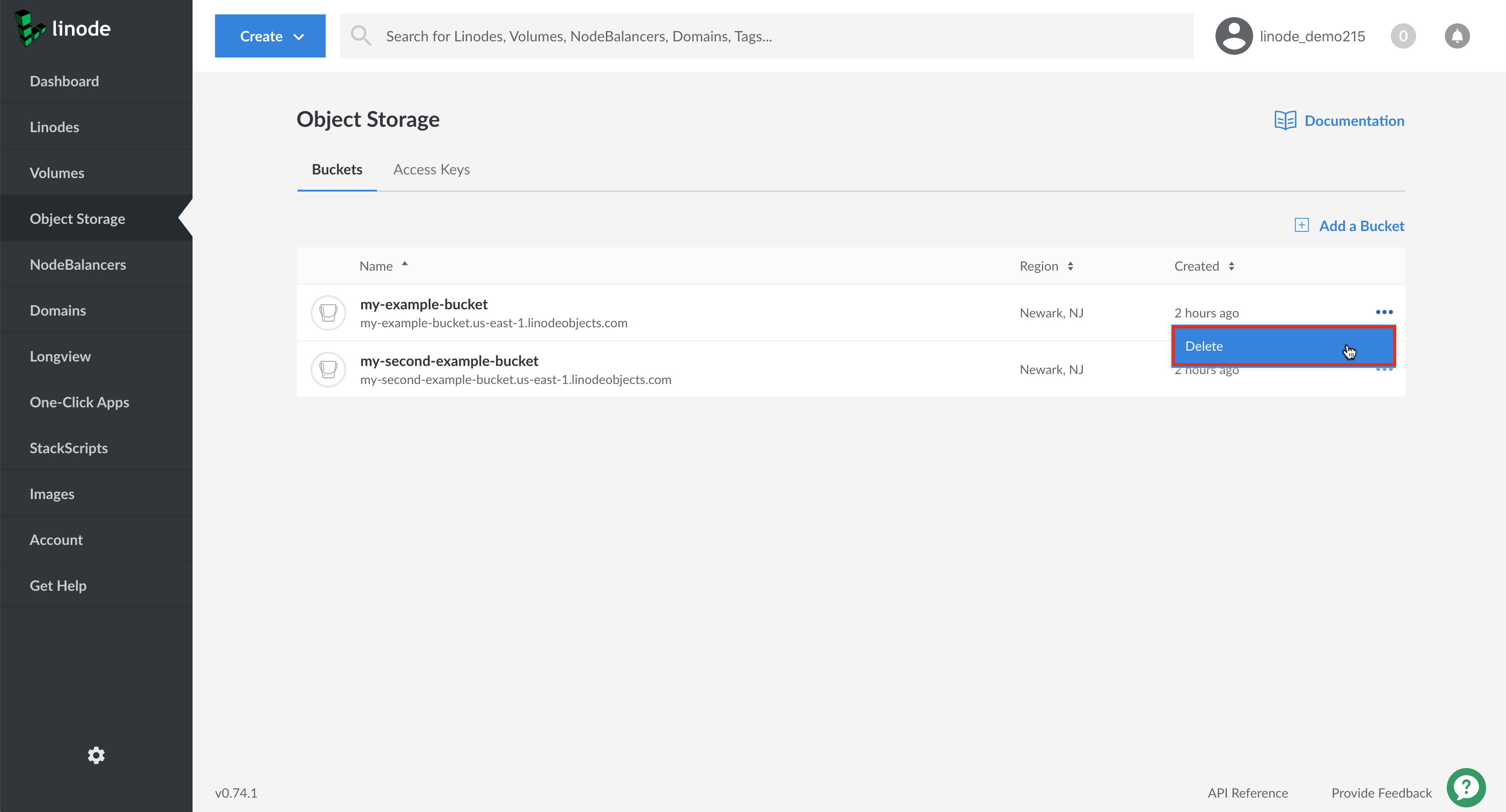
Task: Switch to the Access Keys tab
Action: 431,170
